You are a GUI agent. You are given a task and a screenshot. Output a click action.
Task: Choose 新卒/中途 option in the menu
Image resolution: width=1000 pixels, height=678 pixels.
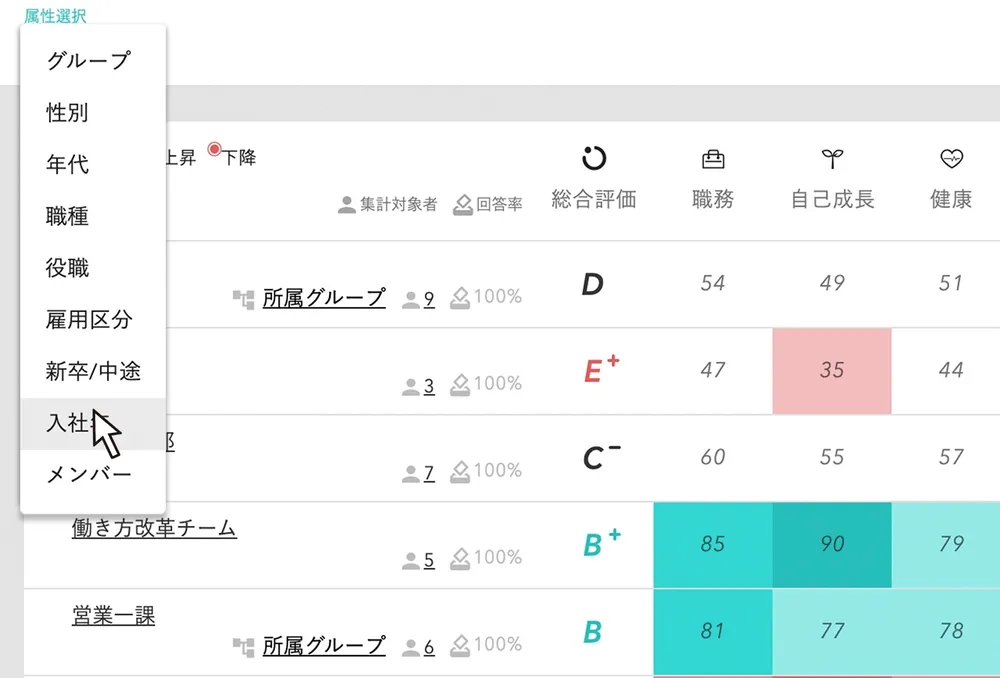click(93, 372)
